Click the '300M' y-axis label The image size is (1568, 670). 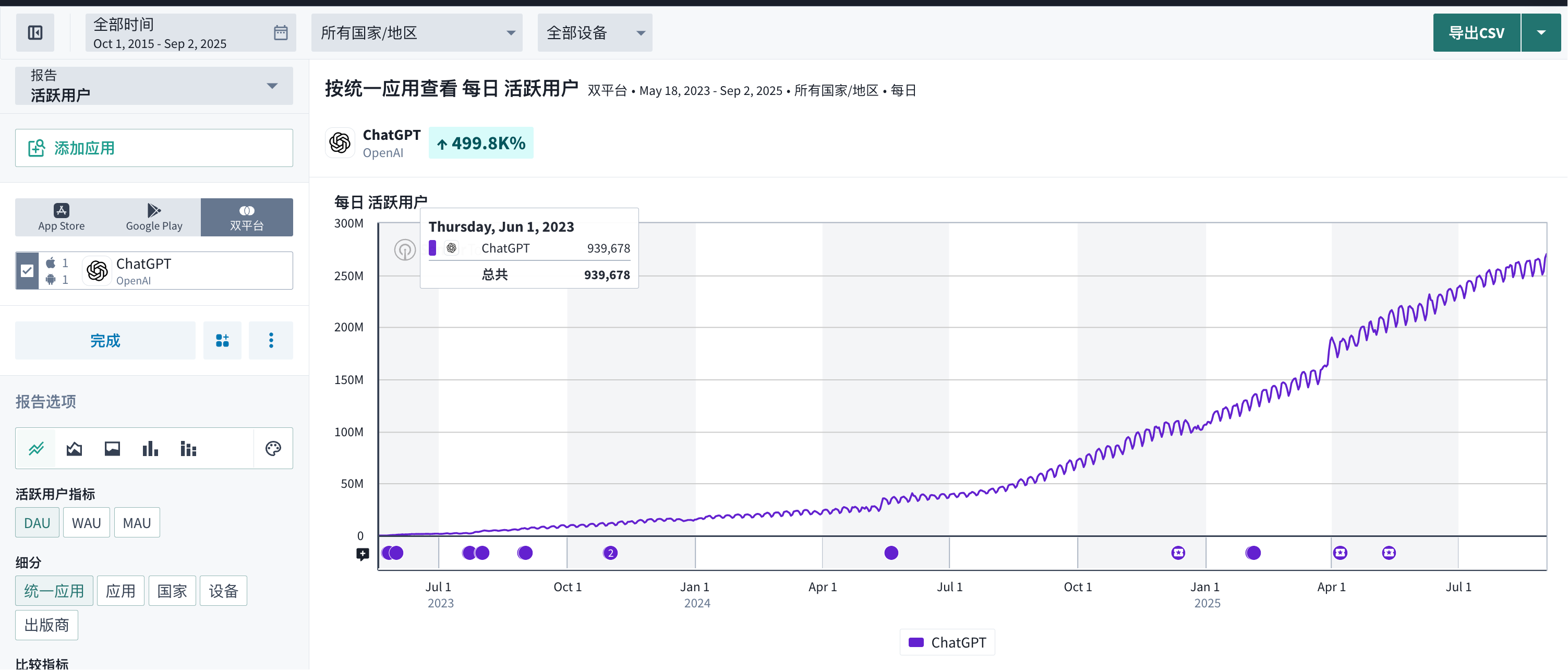pos(348,223)
